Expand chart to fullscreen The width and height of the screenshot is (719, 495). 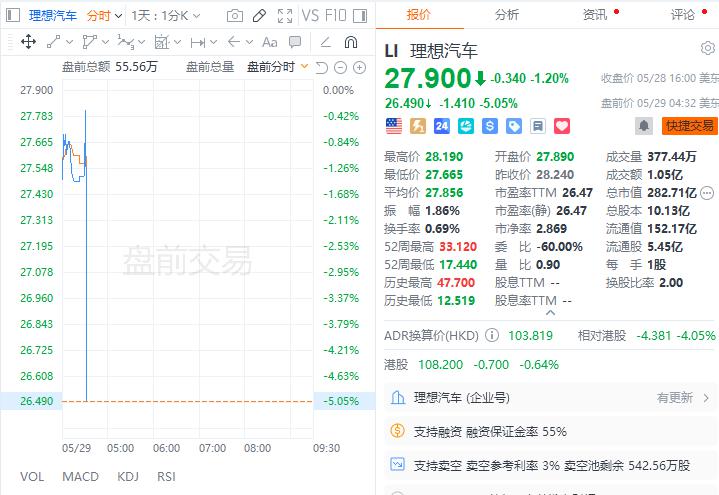[x=285, y=16]
